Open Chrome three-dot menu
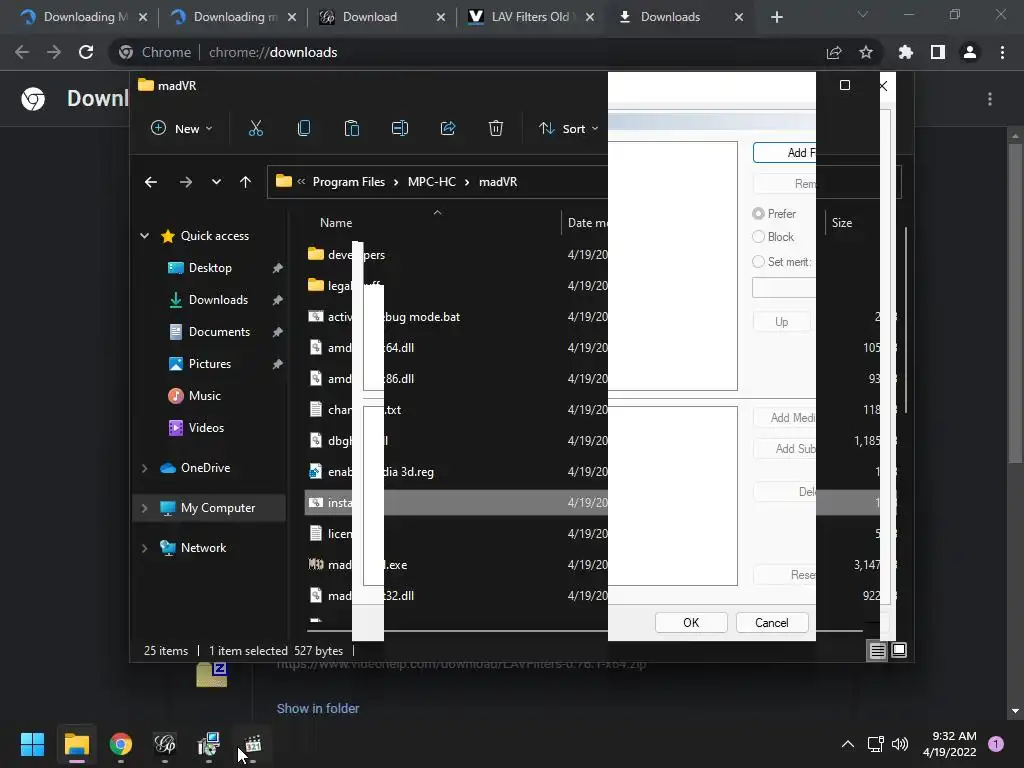This screenshot has width=1024, height=768. coord(1002,52)
